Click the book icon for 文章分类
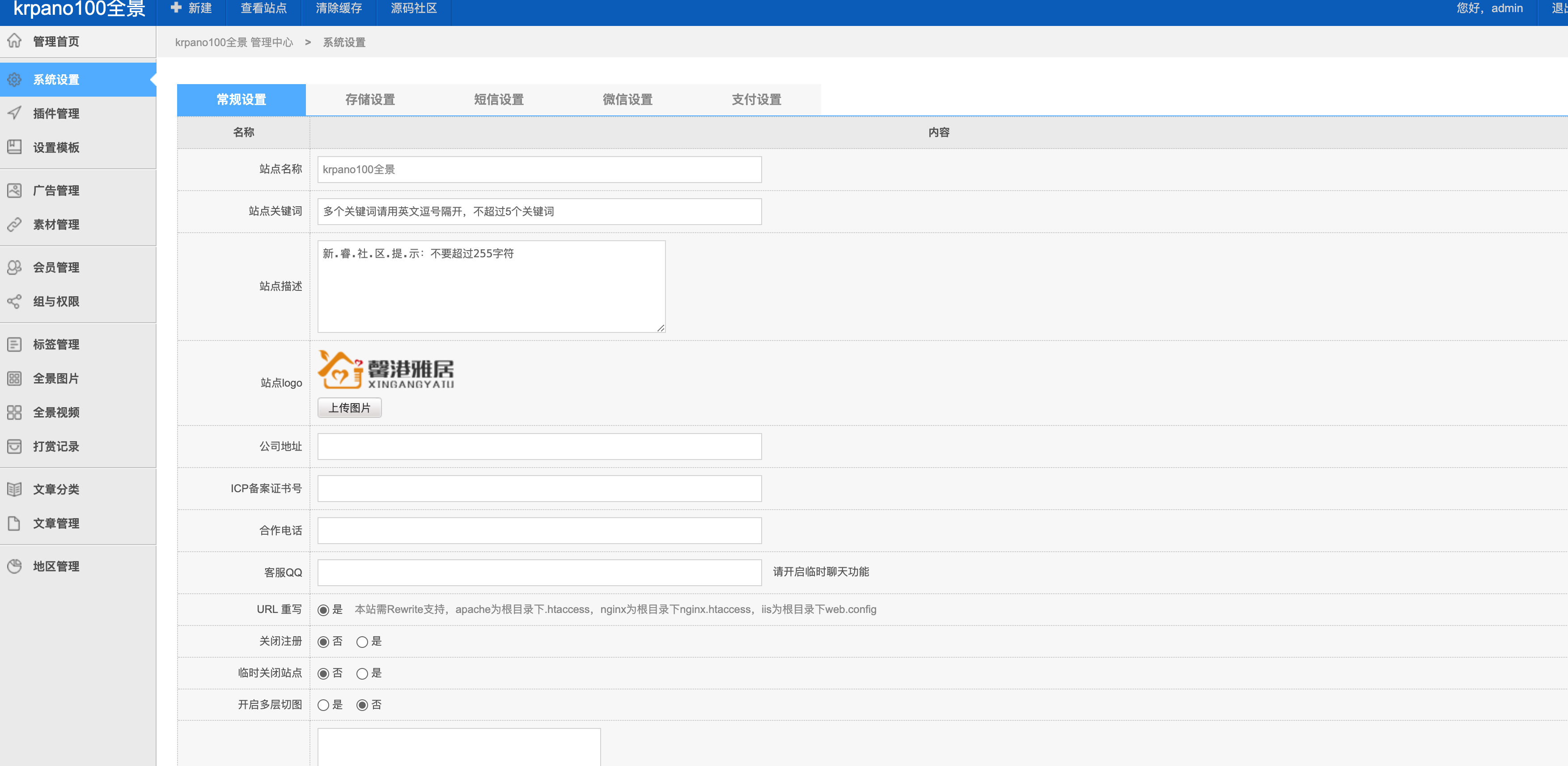This screenshot has height=766, width=1568. point(15,489)
